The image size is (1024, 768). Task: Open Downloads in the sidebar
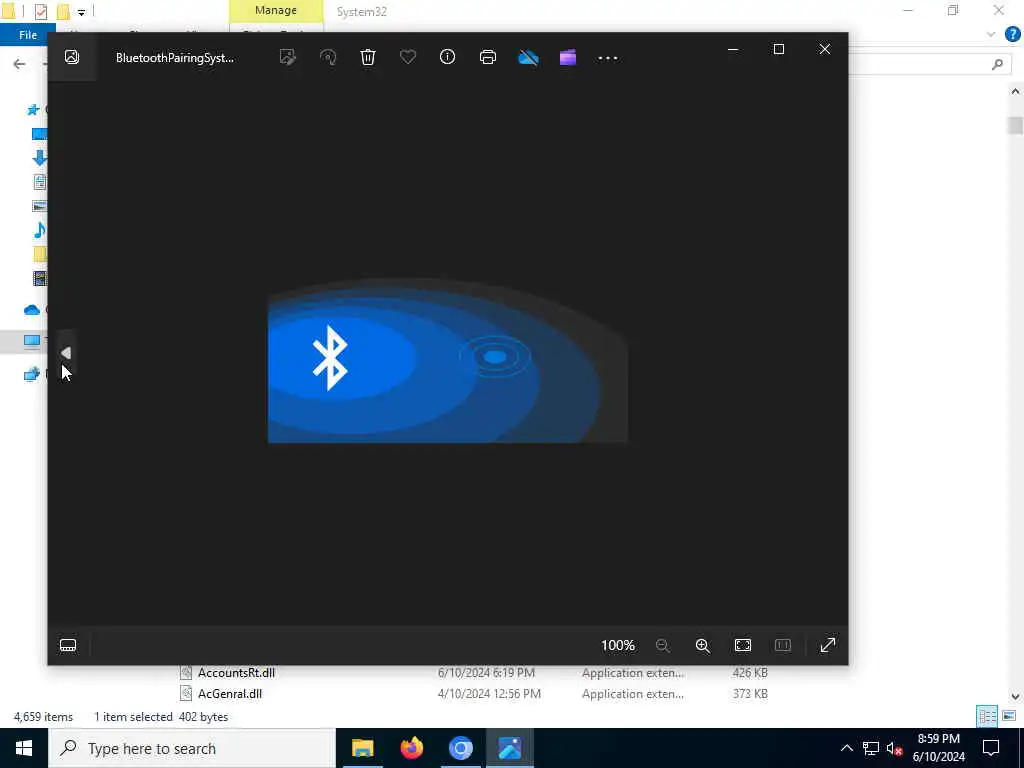click(39, 157)
